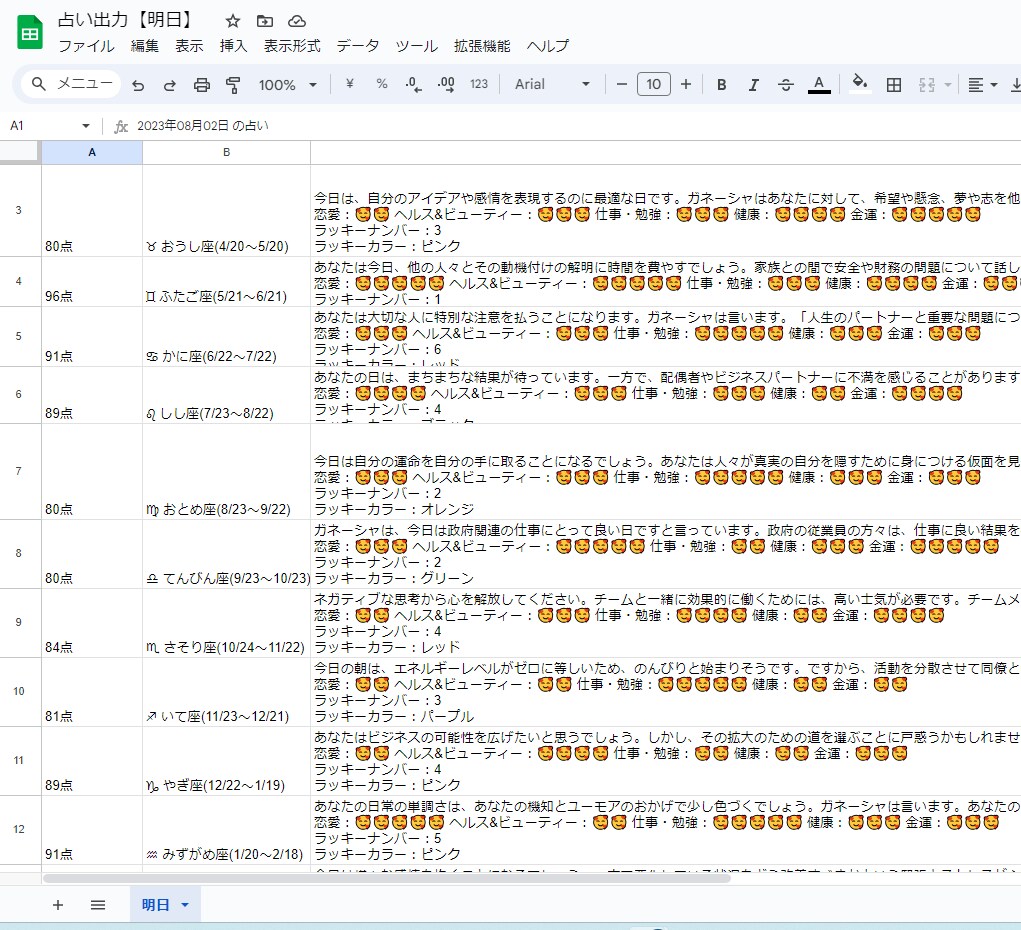The height and width of the screenshot is (930, 1021).
Task: Activate the paint format tool
Action: coord(233,85)
